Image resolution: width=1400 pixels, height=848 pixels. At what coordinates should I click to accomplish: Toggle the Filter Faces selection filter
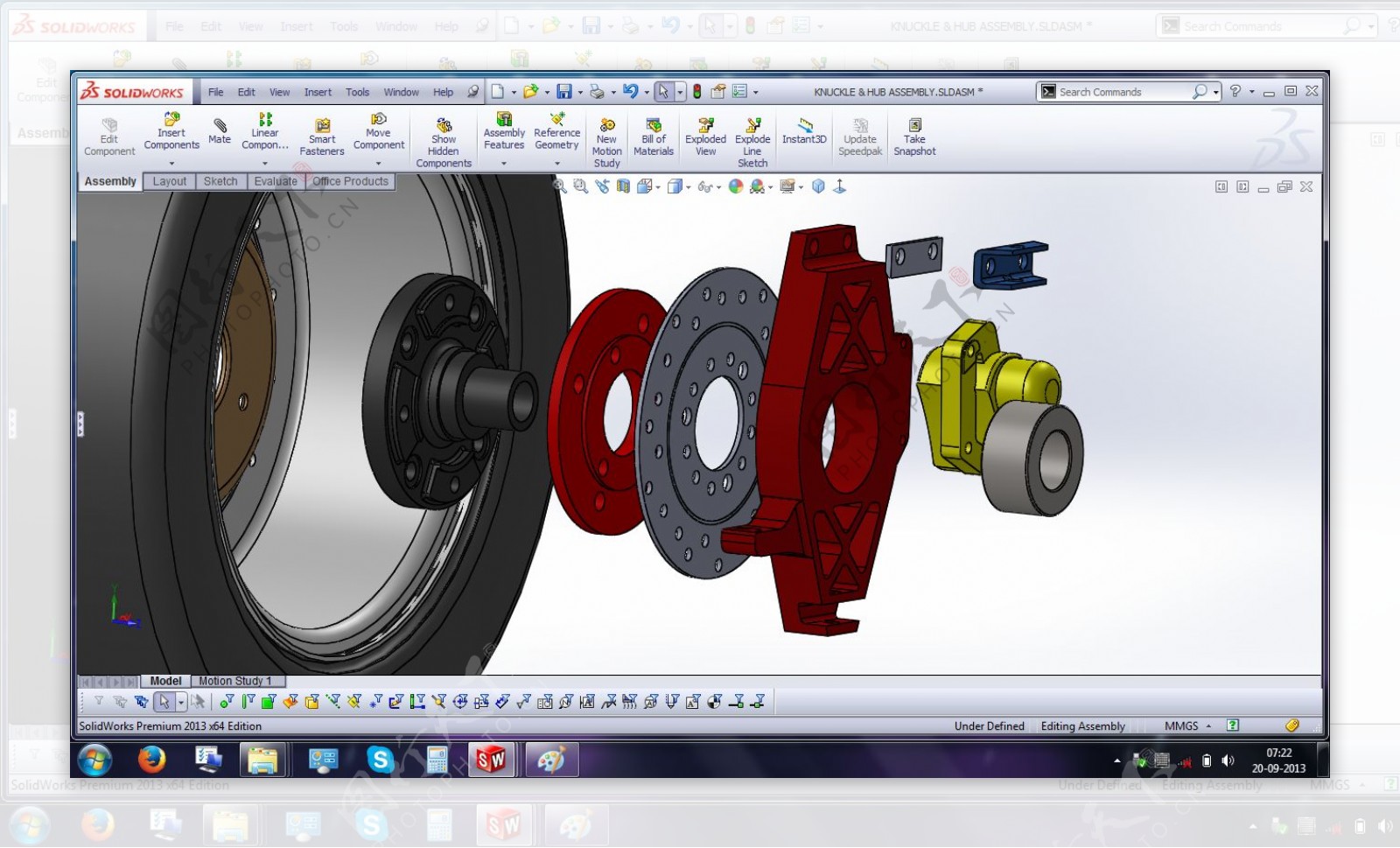coord(269,701)
